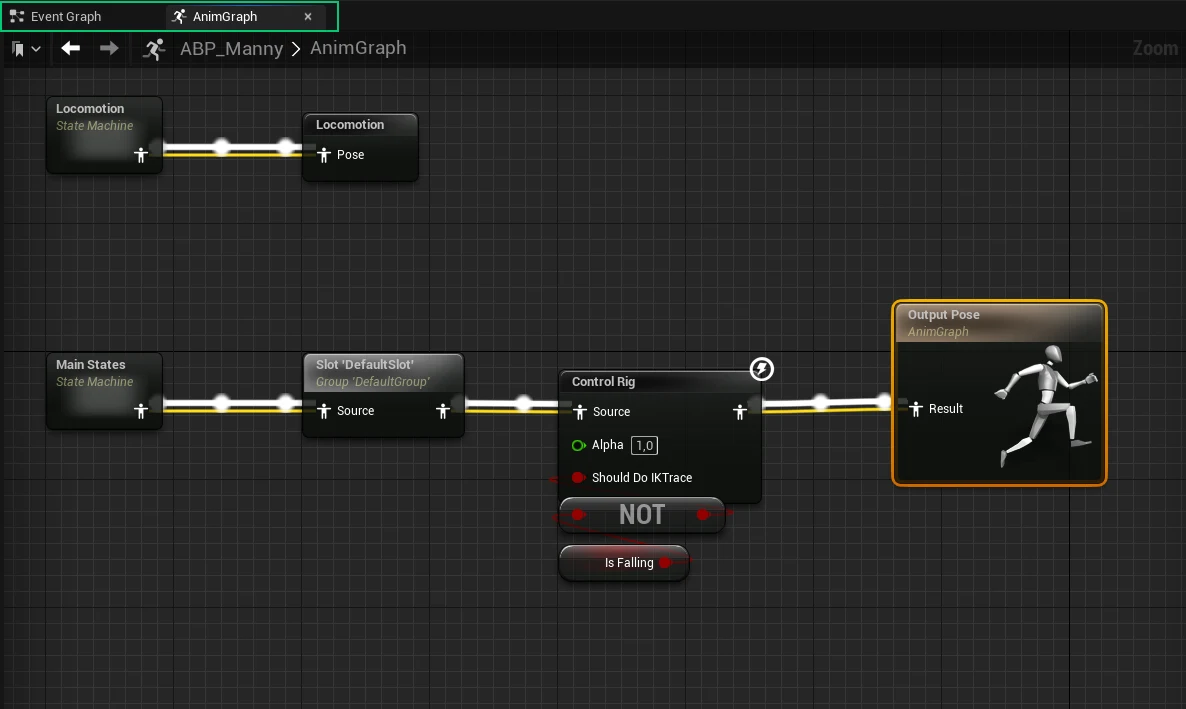Screen dimensions: 1186x709
Task: Toggle the fast path lightning icon on Control Rig
Action: pos(761,369)
